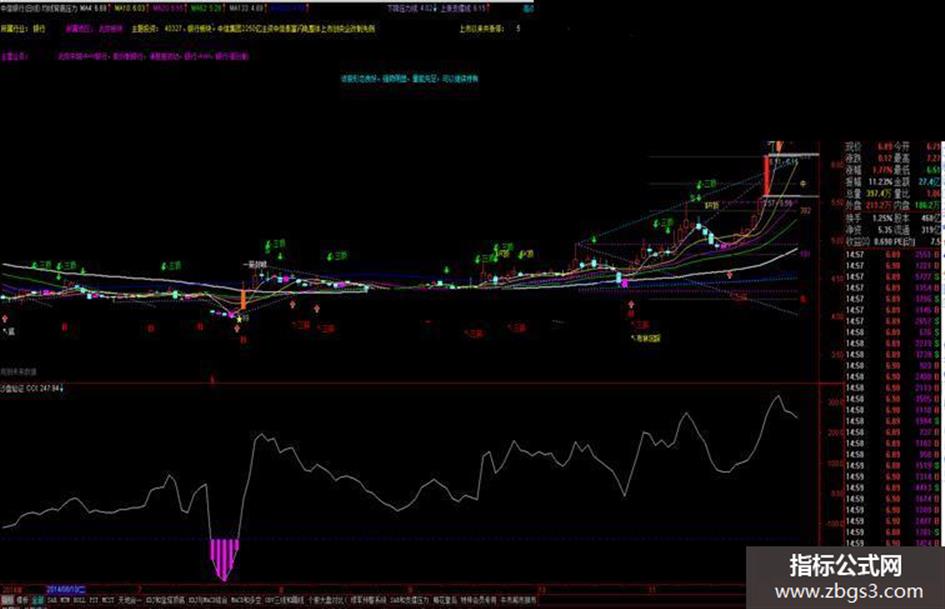Click the 现价 current price row
945x609 pixels.
(892, 147)
